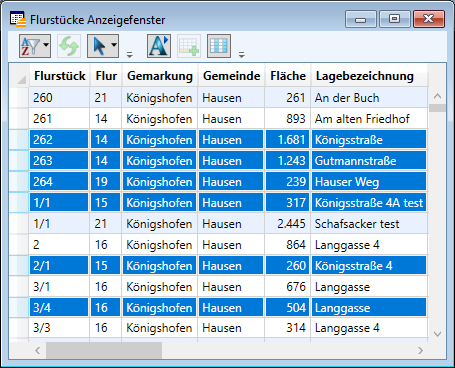
Task: Click the green refresh arrows icon
Action: [69, 46]
